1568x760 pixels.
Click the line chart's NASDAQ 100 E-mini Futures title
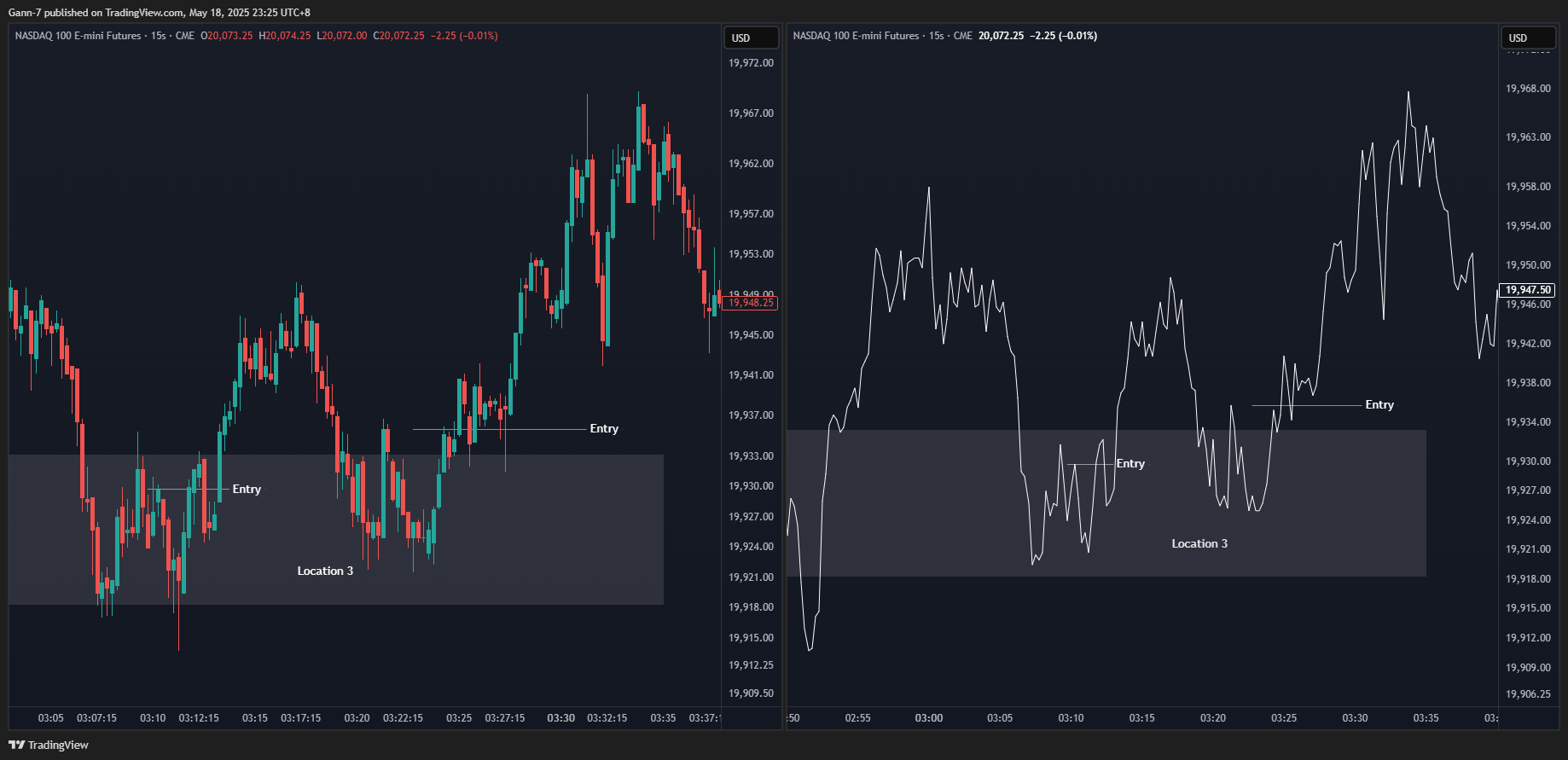point(857,36)
